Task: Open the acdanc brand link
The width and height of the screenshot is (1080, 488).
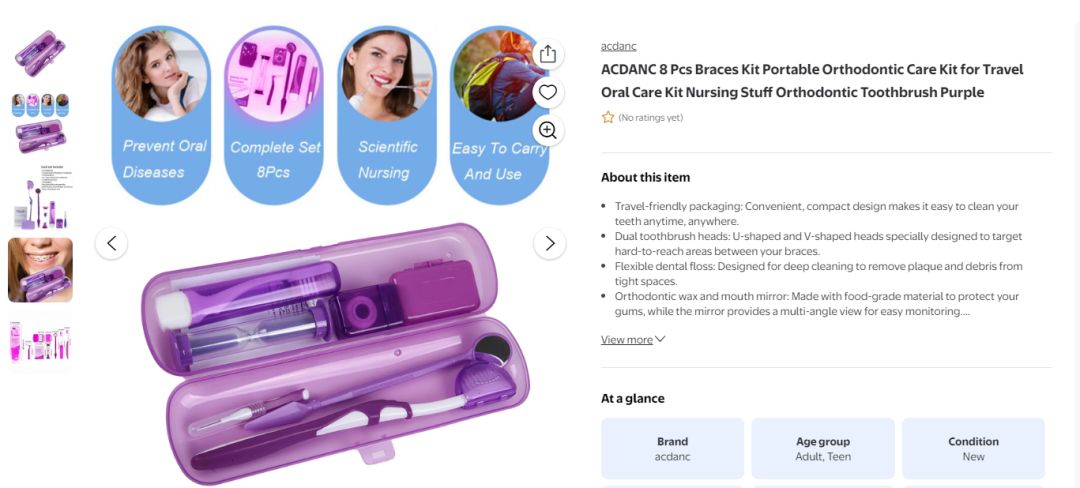Action: tap(619, 46)
